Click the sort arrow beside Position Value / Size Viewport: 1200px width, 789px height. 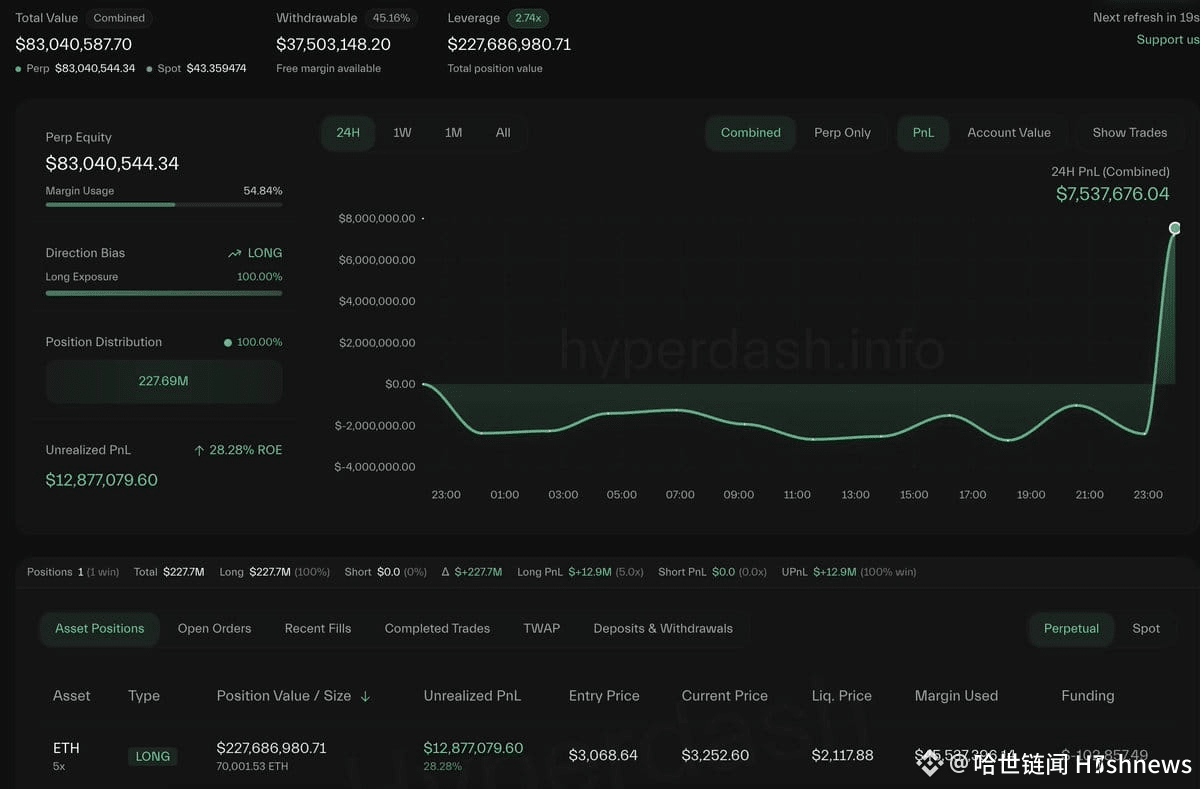365,696
